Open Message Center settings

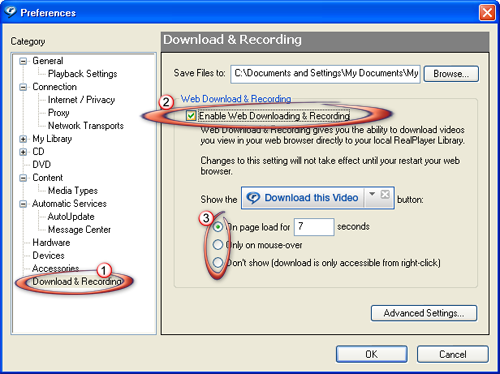point(79,230)
